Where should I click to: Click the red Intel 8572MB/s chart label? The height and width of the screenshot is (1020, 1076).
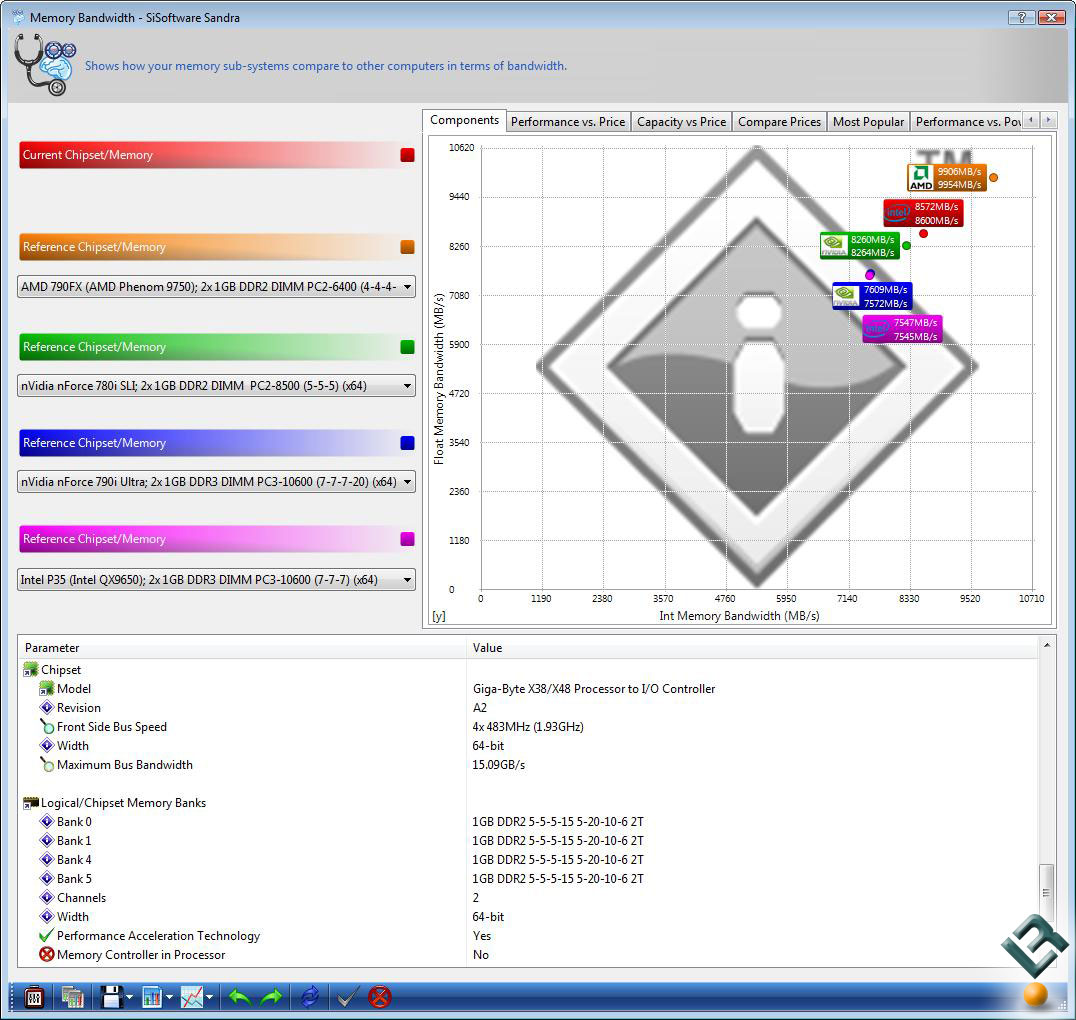(x=923, y=213)
